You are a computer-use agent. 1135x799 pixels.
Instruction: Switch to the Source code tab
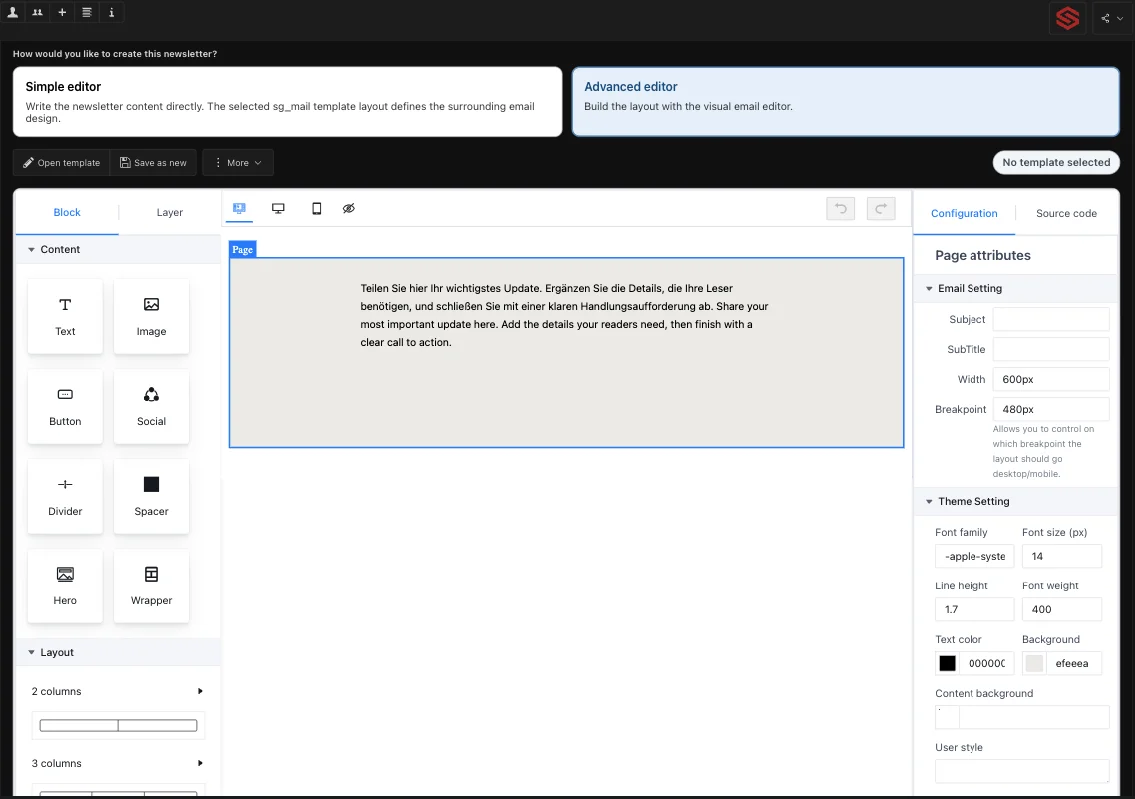point(1066,213)
